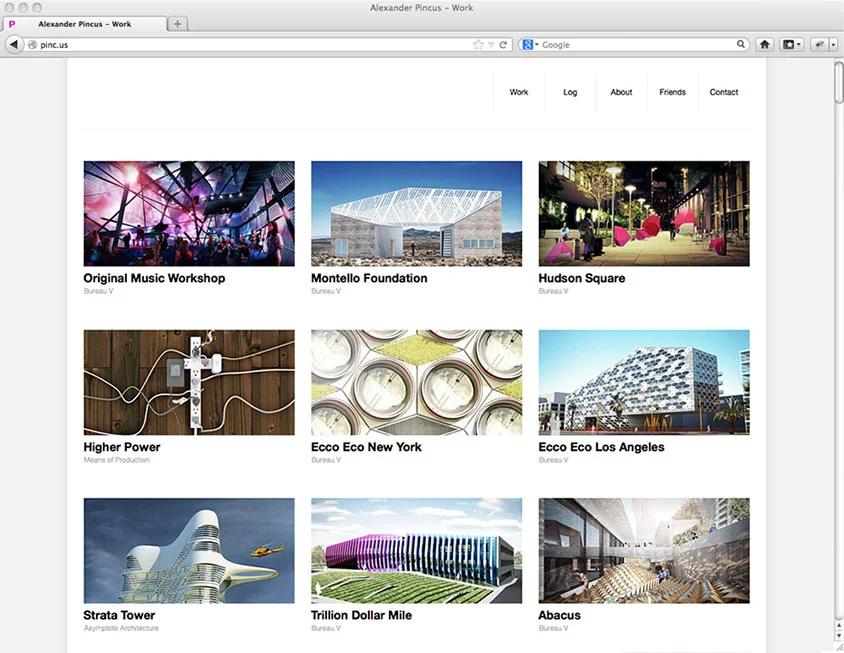Viewport: 844px width, 653px height.
Task: Click the Abacus title link
Action: (x=559, y=615)
